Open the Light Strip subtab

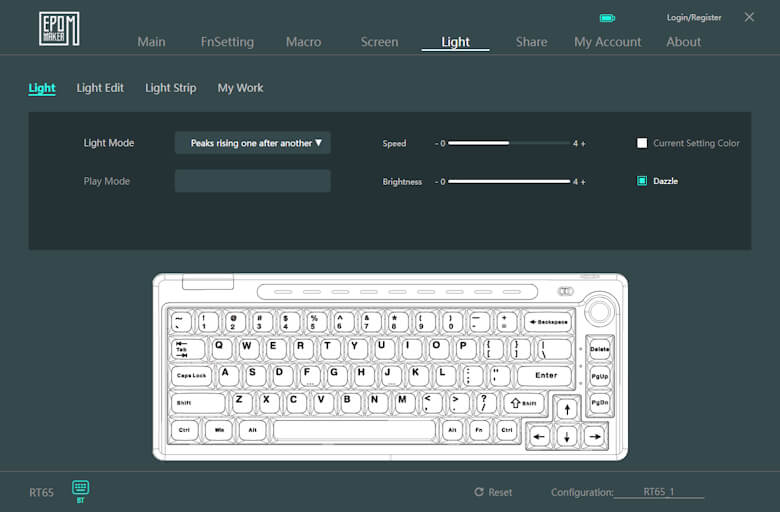pyautogui.click(x=170, y=88)
